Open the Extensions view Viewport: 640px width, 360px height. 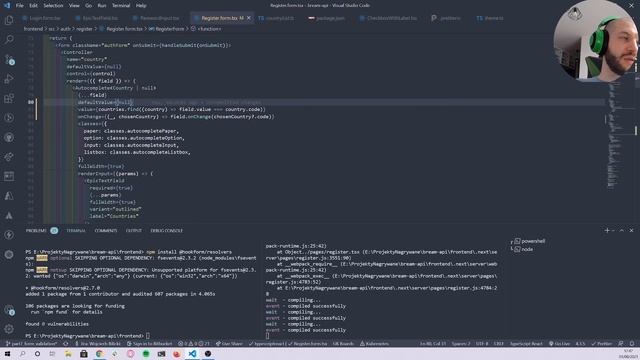pos(9,98)
